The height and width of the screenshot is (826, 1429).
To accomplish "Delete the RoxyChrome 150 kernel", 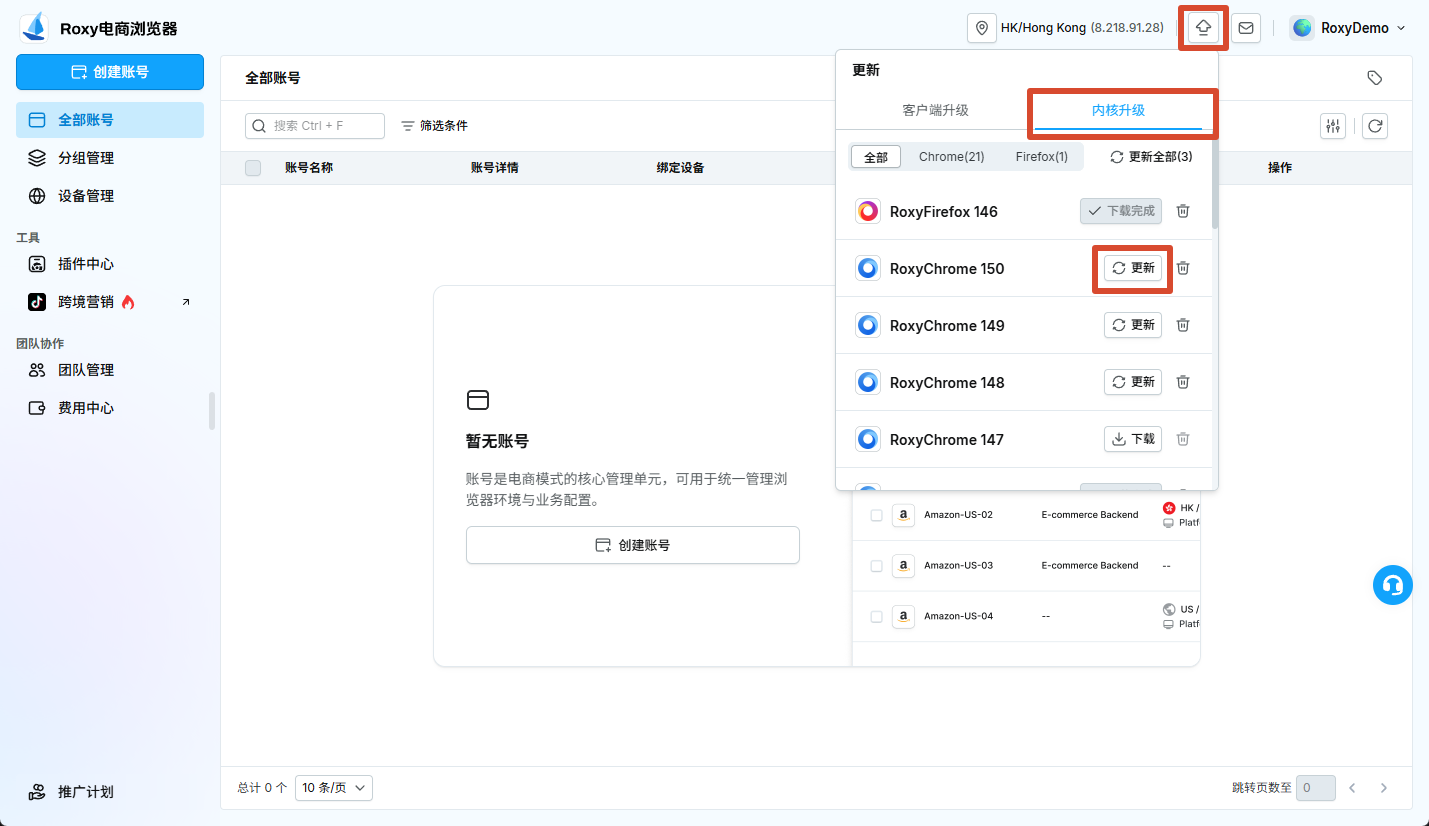I will point(1183,268).
